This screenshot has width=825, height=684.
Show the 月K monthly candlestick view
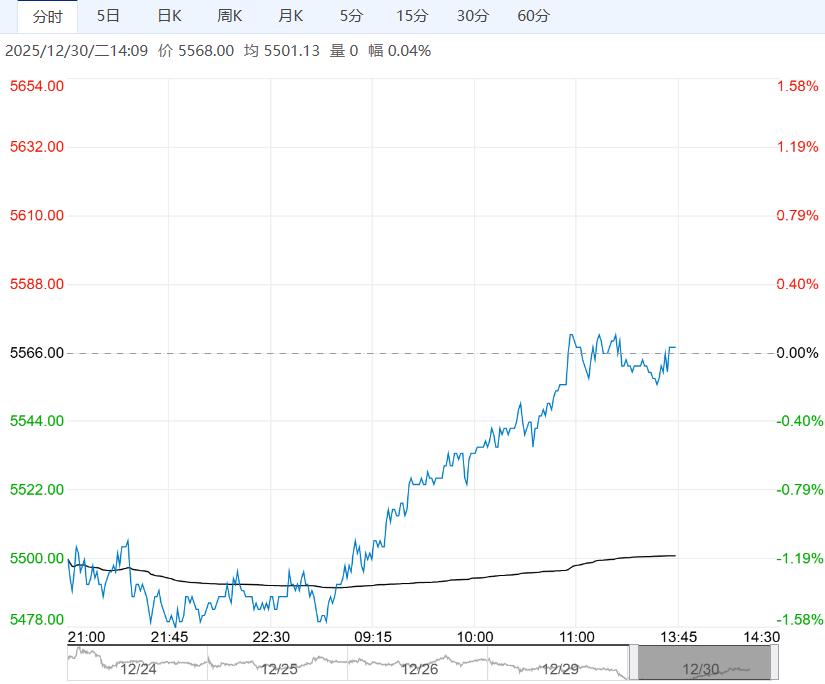tap(291, 16)
